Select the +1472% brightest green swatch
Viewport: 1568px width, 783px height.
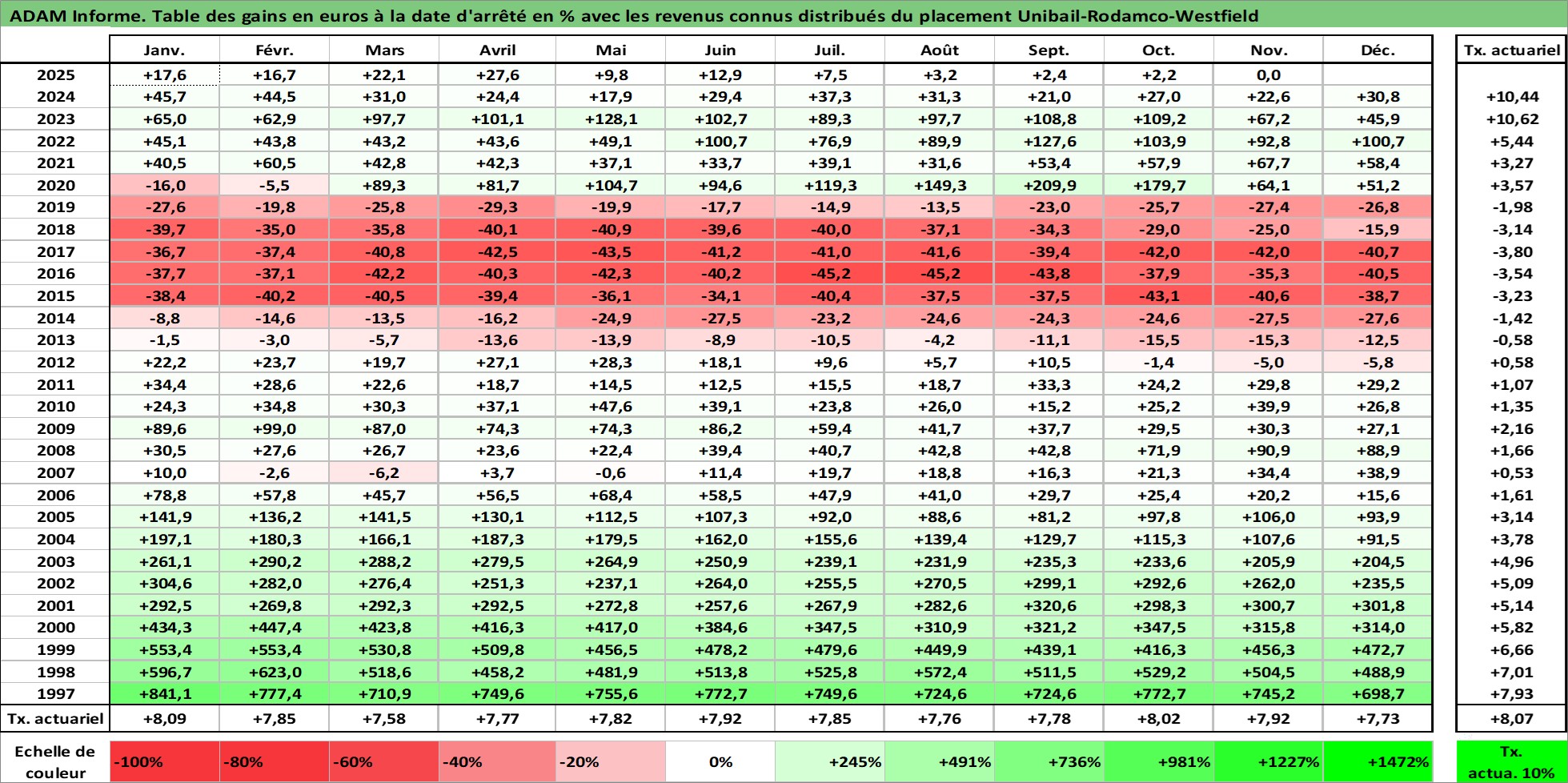(x=1378, y=761)
